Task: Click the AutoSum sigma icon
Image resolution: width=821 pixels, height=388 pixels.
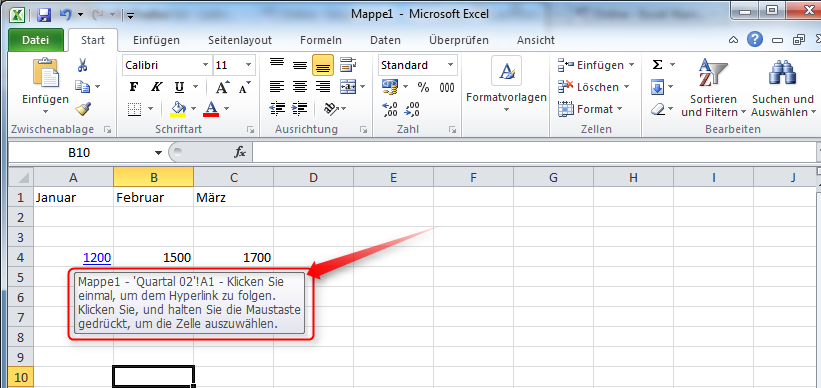Action: (x=658, y=65)
